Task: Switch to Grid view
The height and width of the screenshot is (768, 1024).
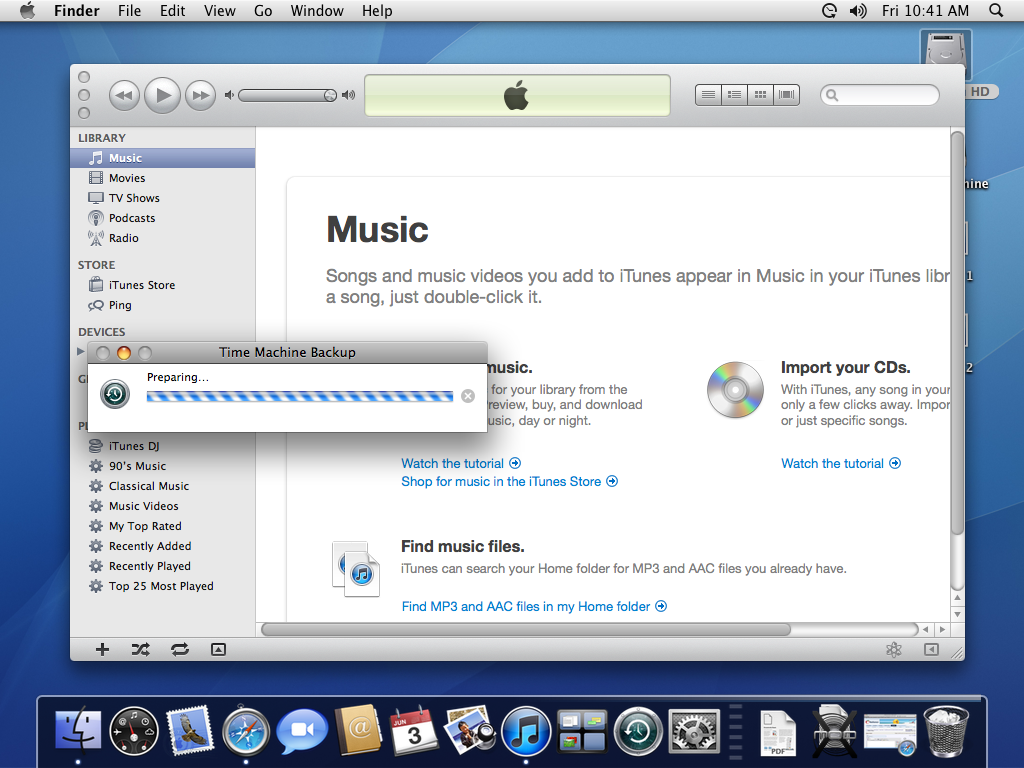Action: pyautogui.click(x=760, y=95)
